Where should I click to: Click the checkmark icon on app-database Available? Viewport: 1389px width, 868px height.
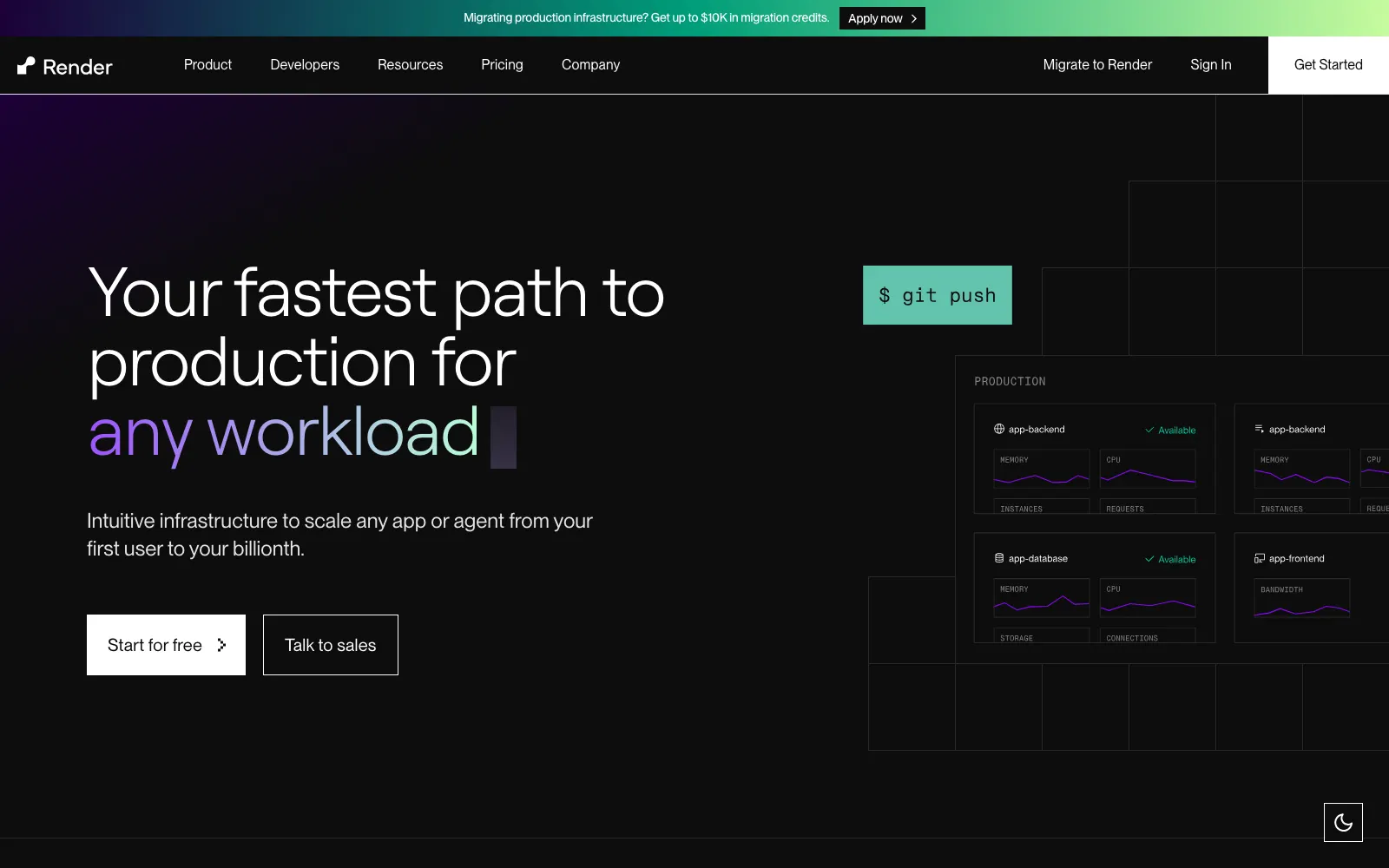click(x=1149, y=559)
